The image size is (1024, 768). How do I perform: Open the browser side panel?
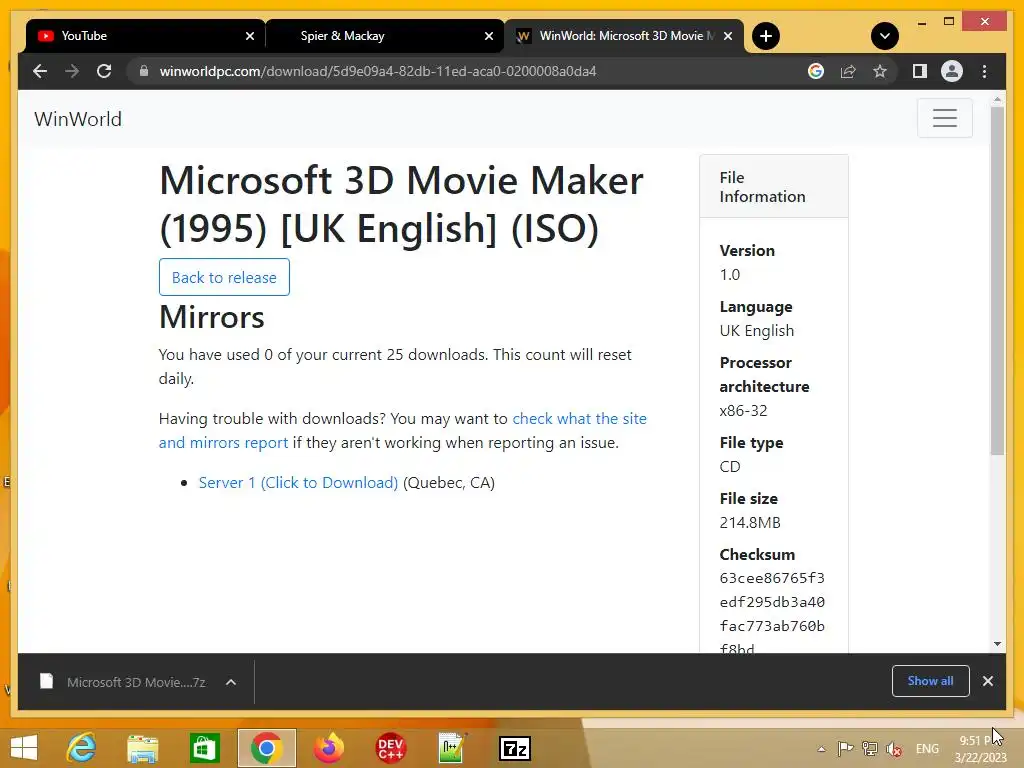[920, 71]
